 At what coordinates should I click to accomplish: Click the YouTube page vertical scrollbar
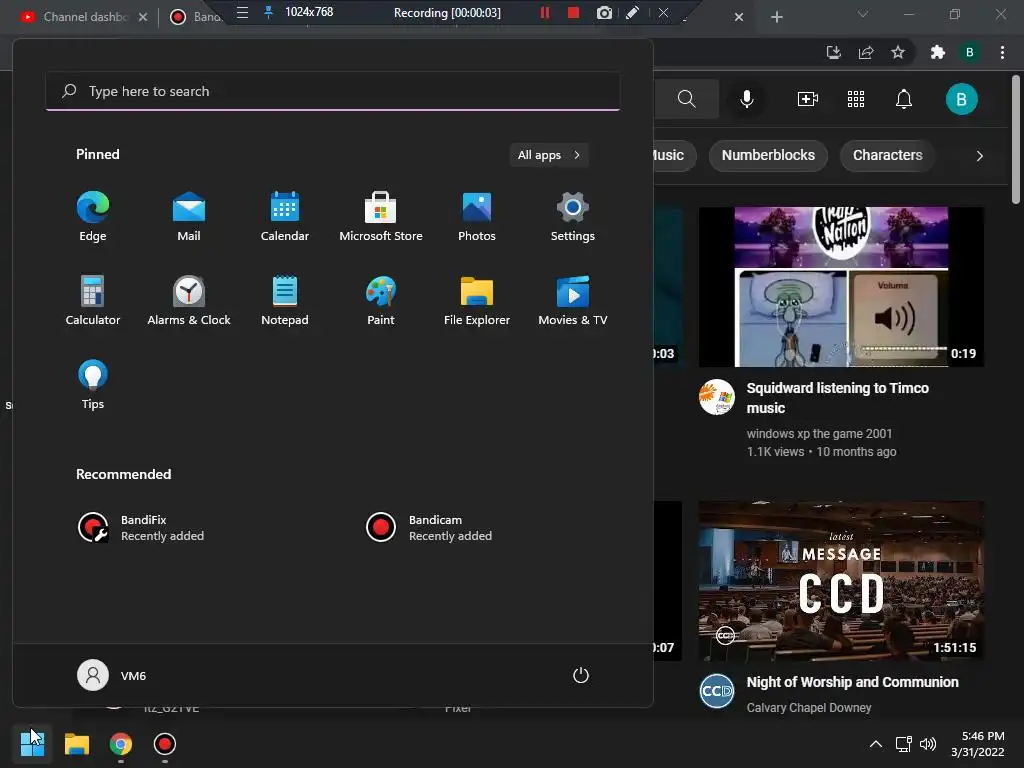[x=1016, y=139]
